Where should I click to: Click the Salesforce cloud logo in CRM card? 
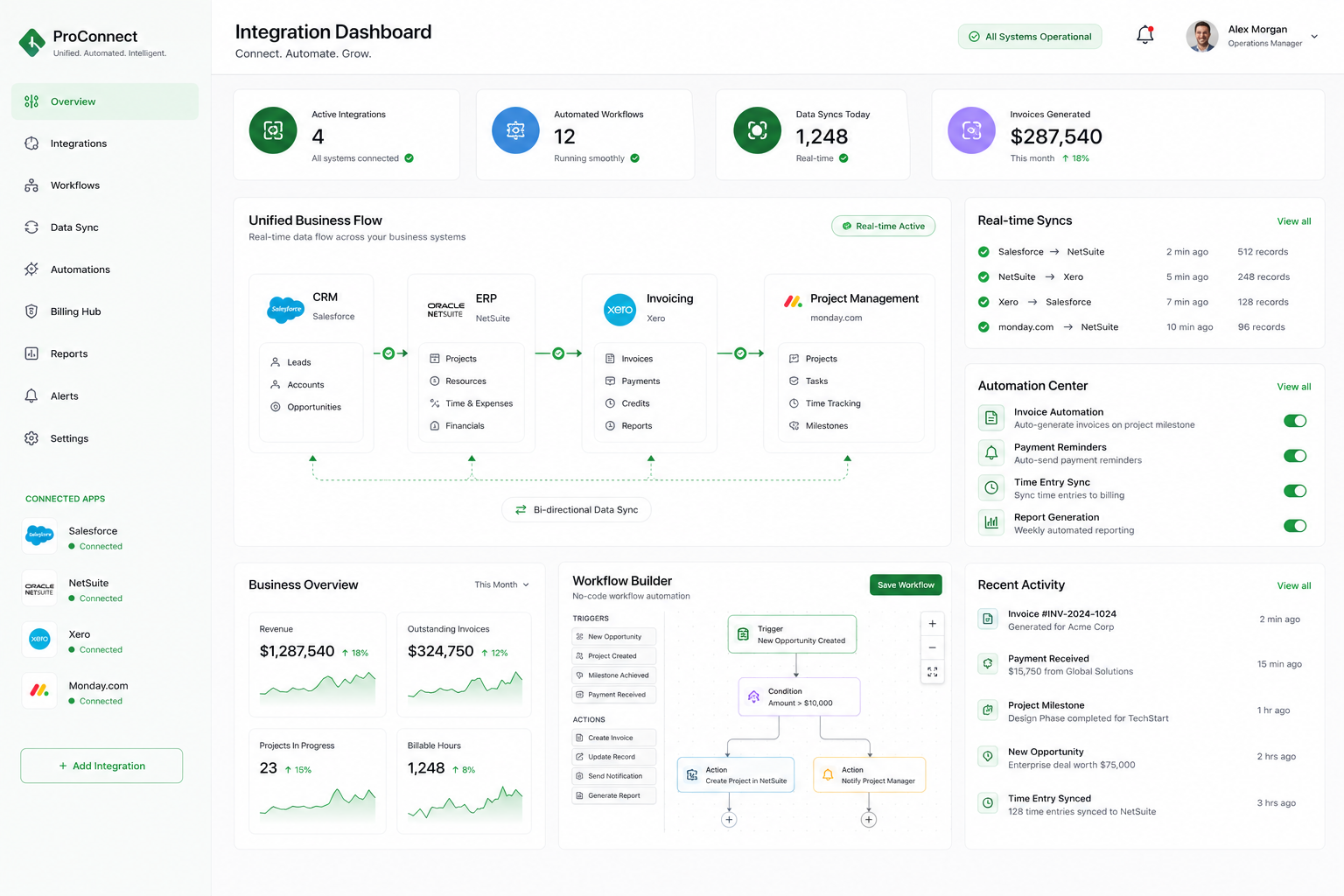[285, 309]
